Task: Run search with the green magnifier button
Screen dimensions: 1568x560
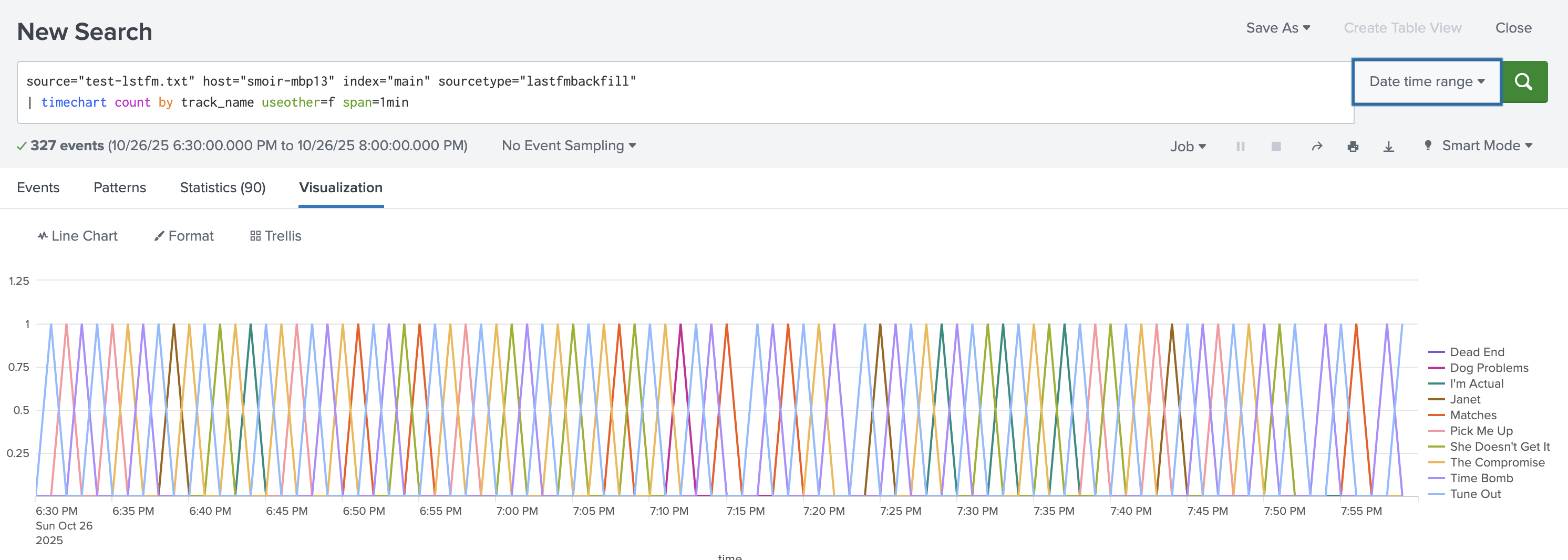Action: click(x=1523, y=81)
